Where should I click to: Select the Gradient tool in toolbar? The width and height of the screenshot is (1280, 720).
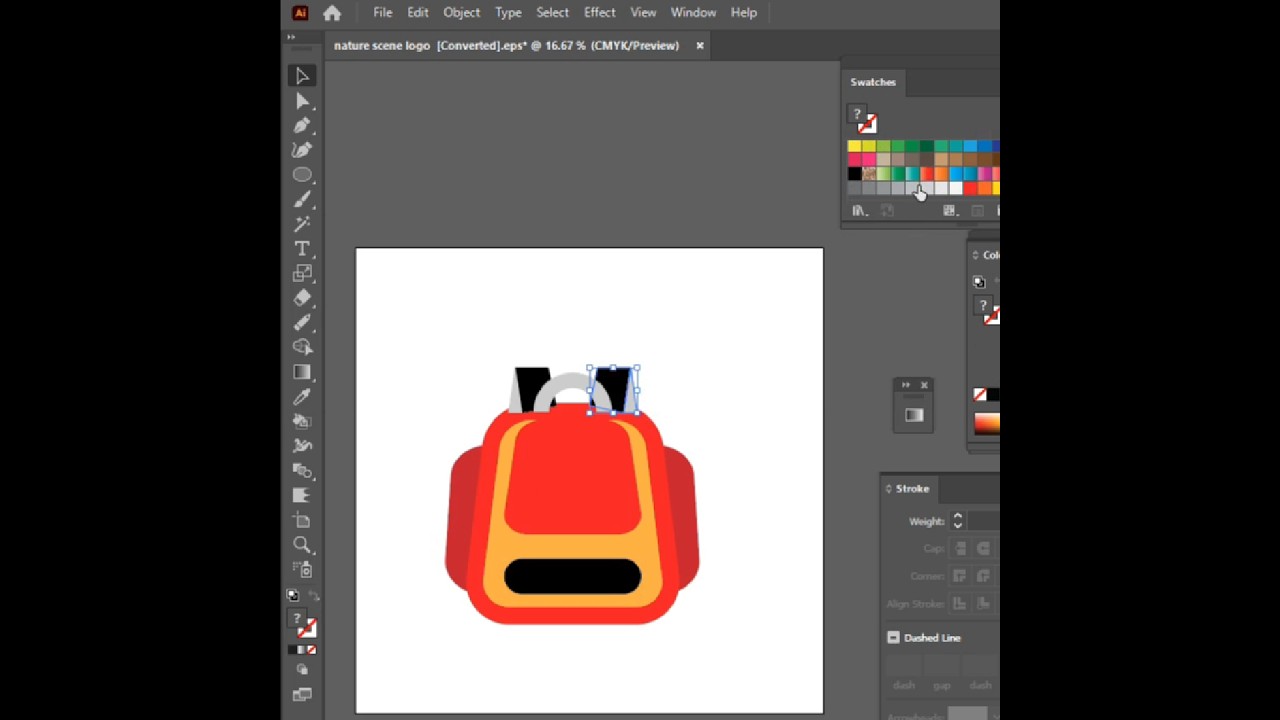coord(302,372)
